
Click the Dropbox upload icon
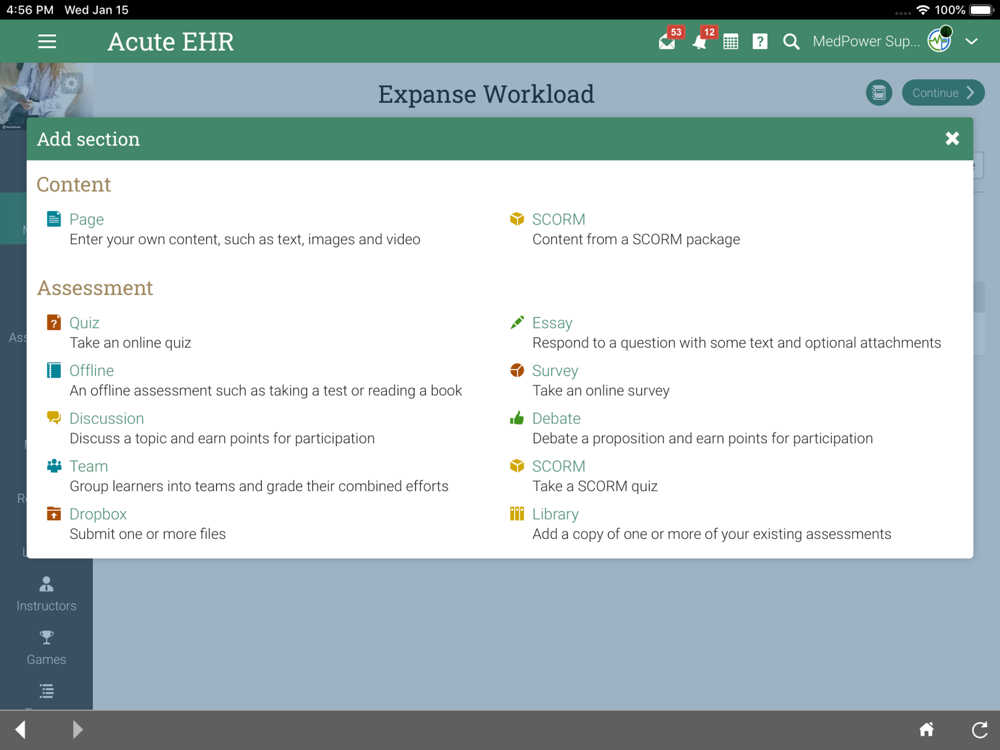(x=54, y=513)
